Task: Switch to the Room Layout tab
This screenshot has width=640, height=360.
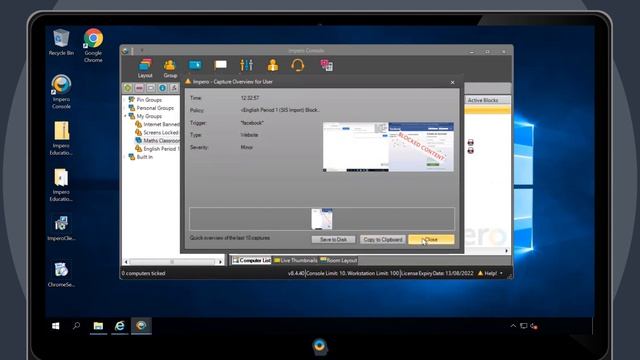Action: (339, 260)
